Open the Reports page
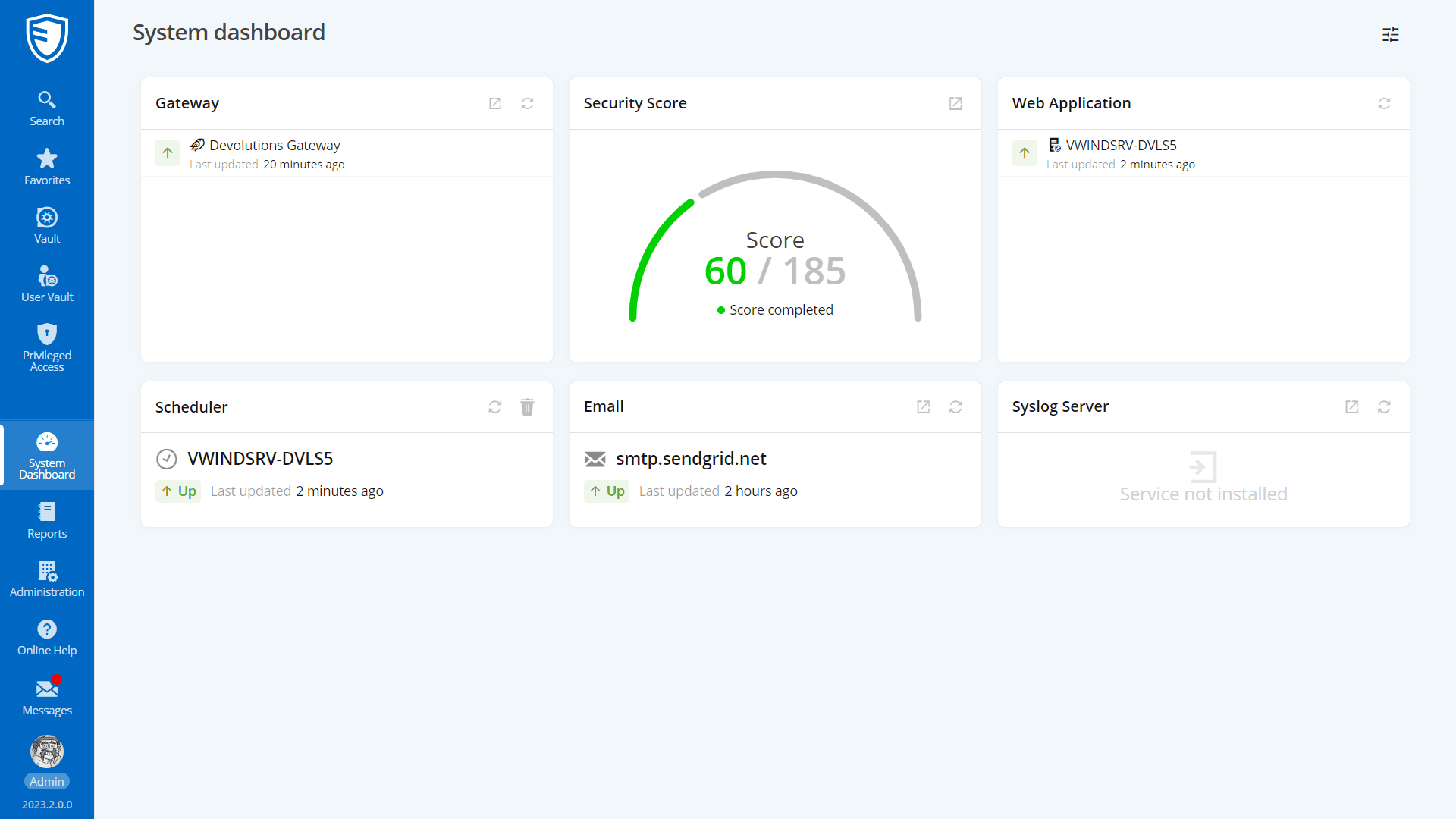Image resolution: width=1456 pixels, height=819 pixels. (x=47, y=520)
